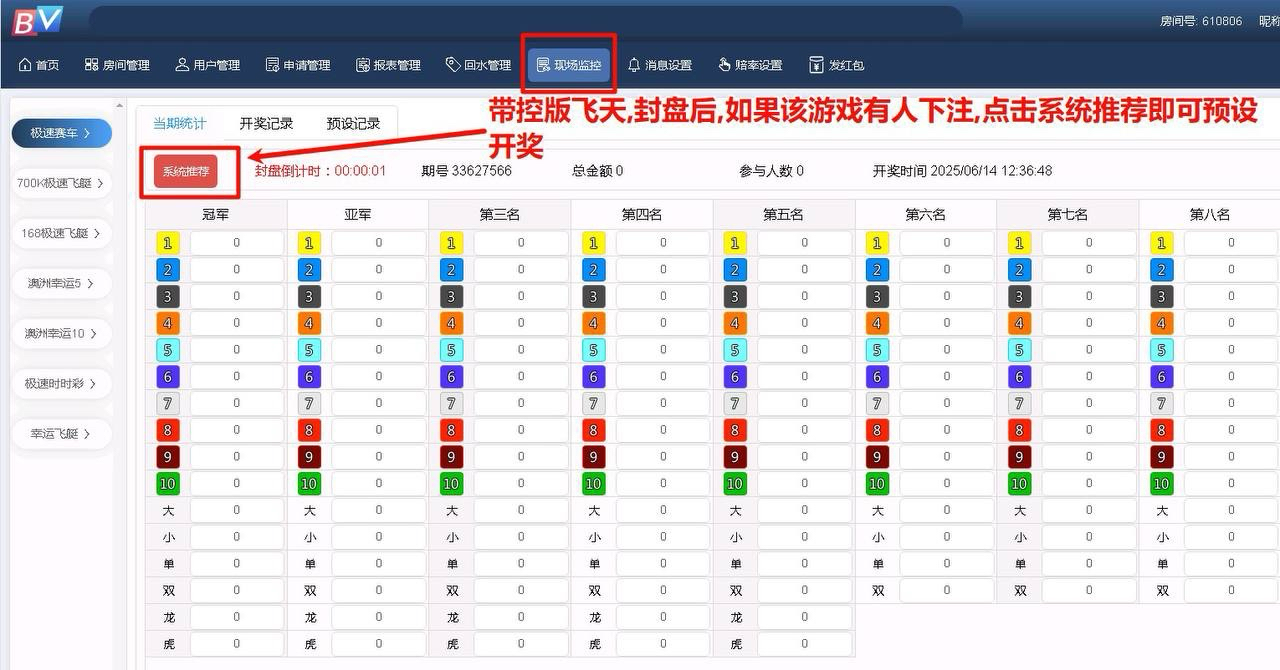
Task: Click the 冠军 number 1 amount field
Action: click(x=237, y=243)
